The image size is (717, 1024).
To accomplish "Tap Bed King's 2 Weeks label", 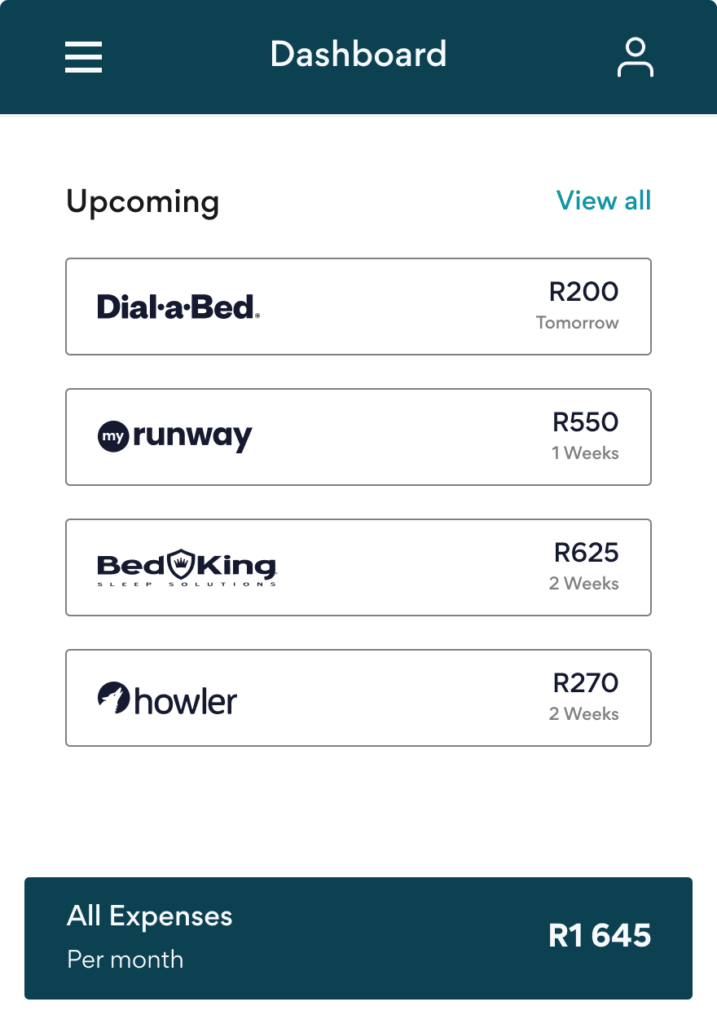I will [584, 584].
